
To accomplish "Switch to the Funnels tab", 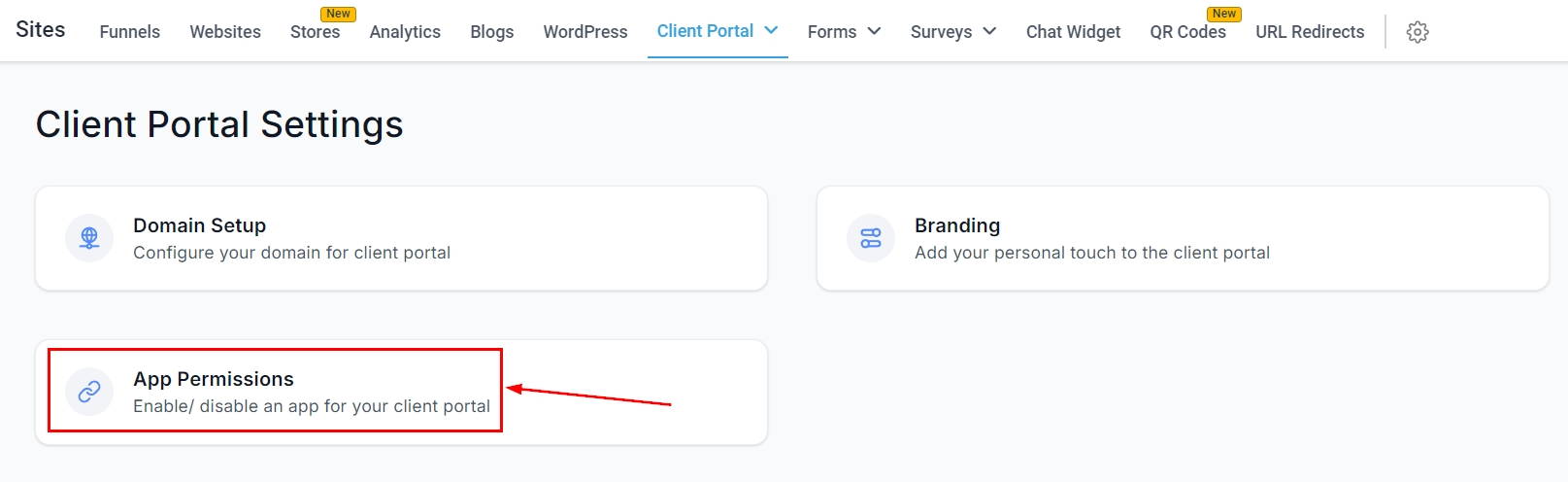I will pos(129,32).
